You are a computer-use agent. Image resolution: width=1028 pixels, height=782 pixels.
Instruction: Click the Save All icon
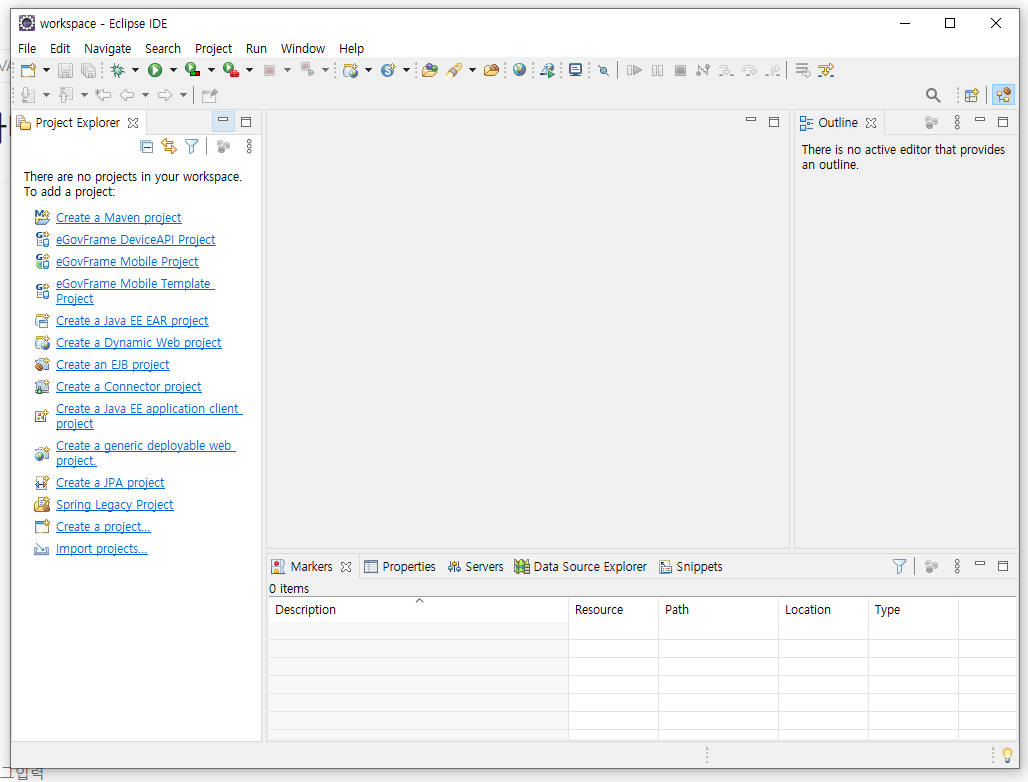pos(88,70)
